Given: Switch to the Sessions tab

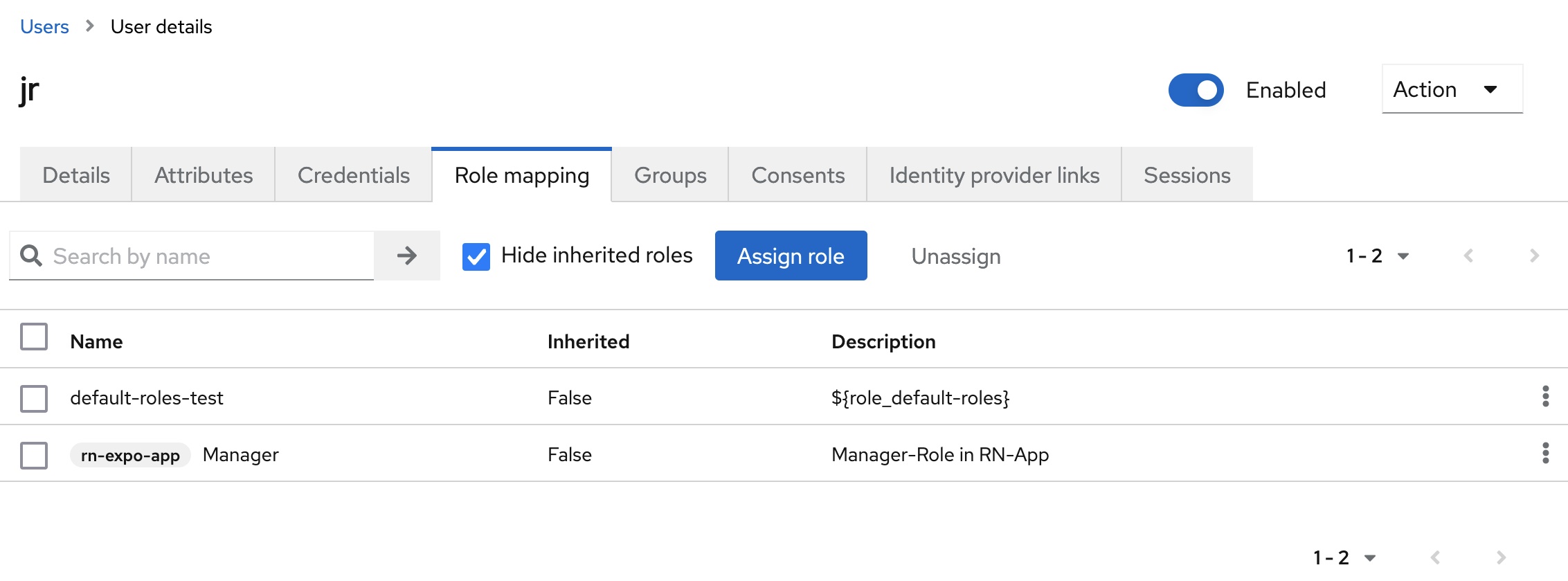Looking at the screenshot, I should pos(1187,175).
